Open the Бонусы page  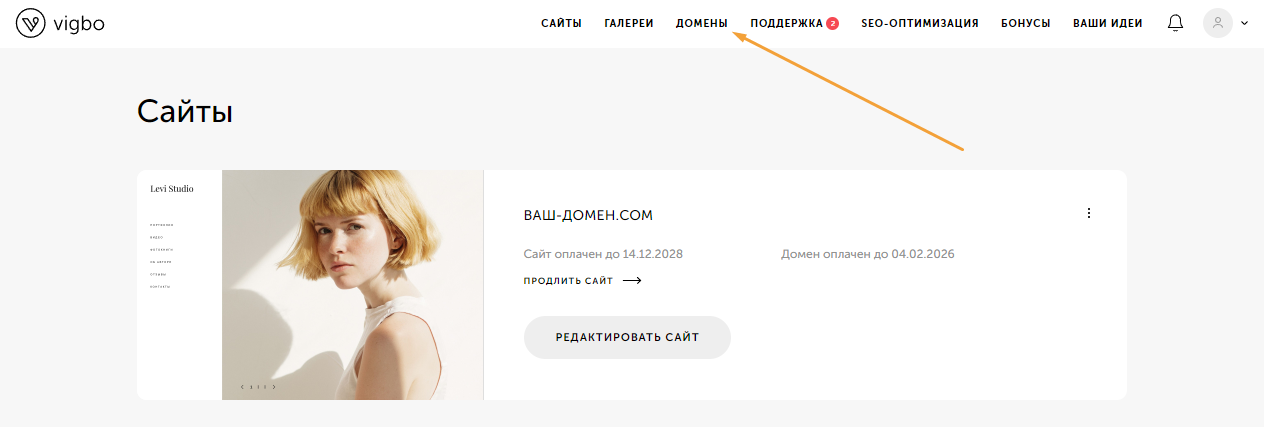click(1025, 23)
